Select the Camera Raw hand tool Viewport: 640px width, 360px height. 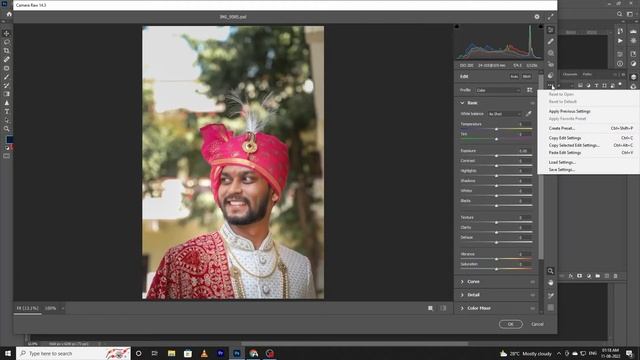tap(551, 282)
